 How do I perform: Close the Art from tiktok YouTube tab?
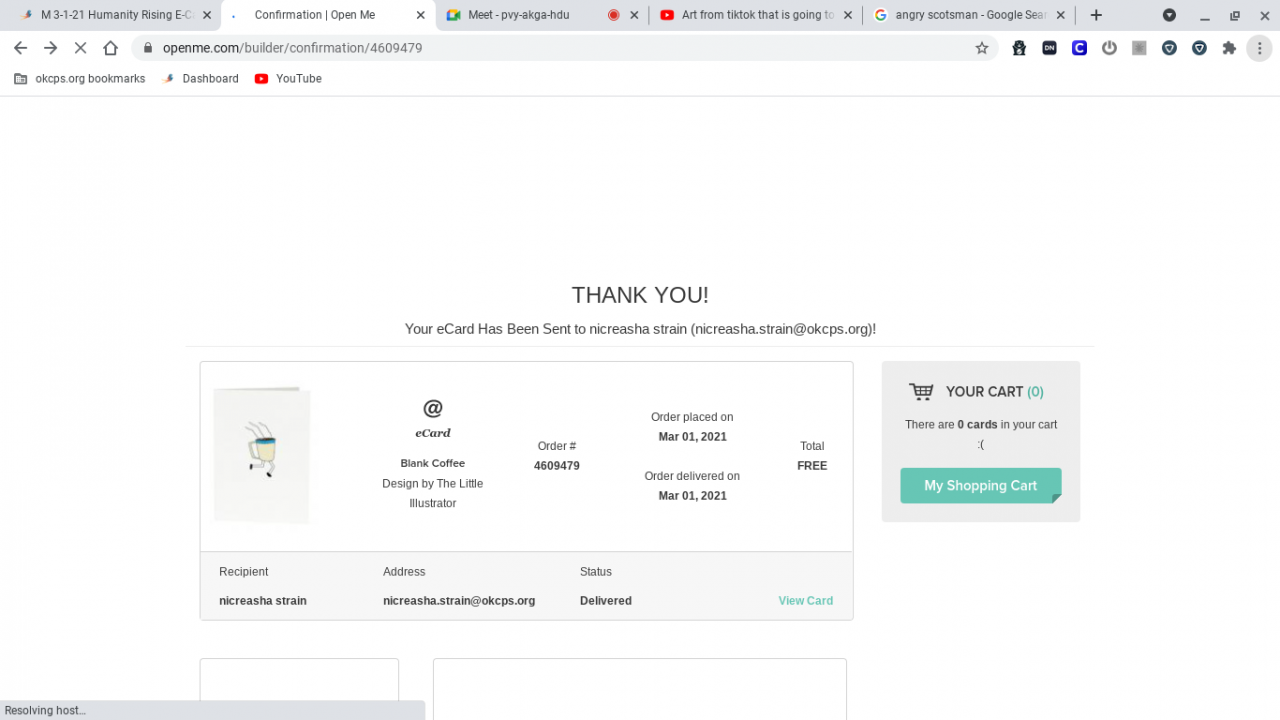coord(848,15)
